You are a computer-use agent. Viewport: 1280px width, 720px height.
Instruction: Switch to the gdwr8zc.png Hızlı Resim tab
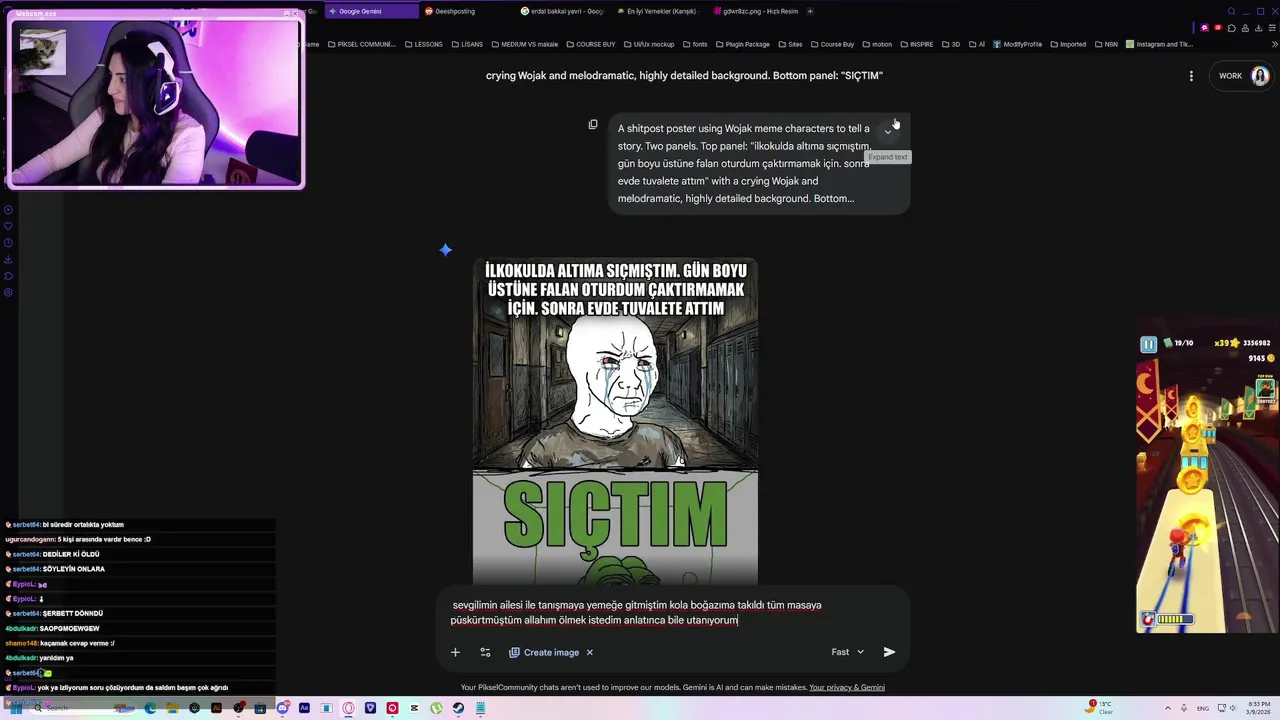click(x=754, y=11)
